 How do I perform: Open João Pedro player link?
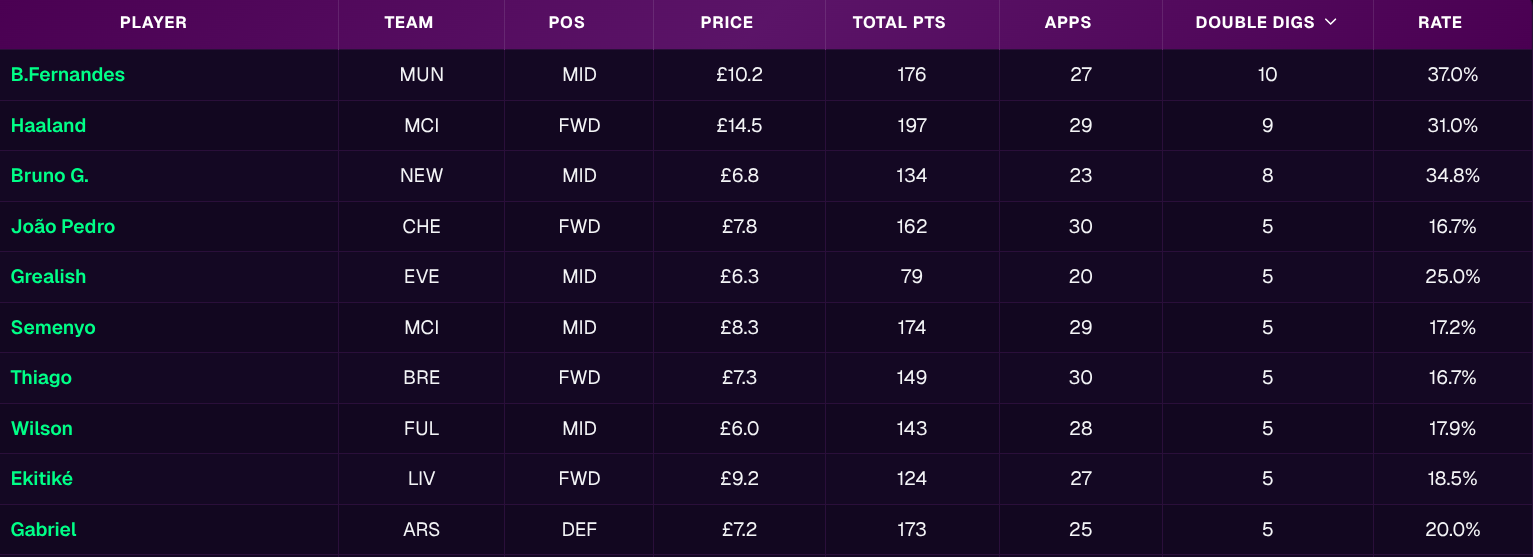point(63,227)
